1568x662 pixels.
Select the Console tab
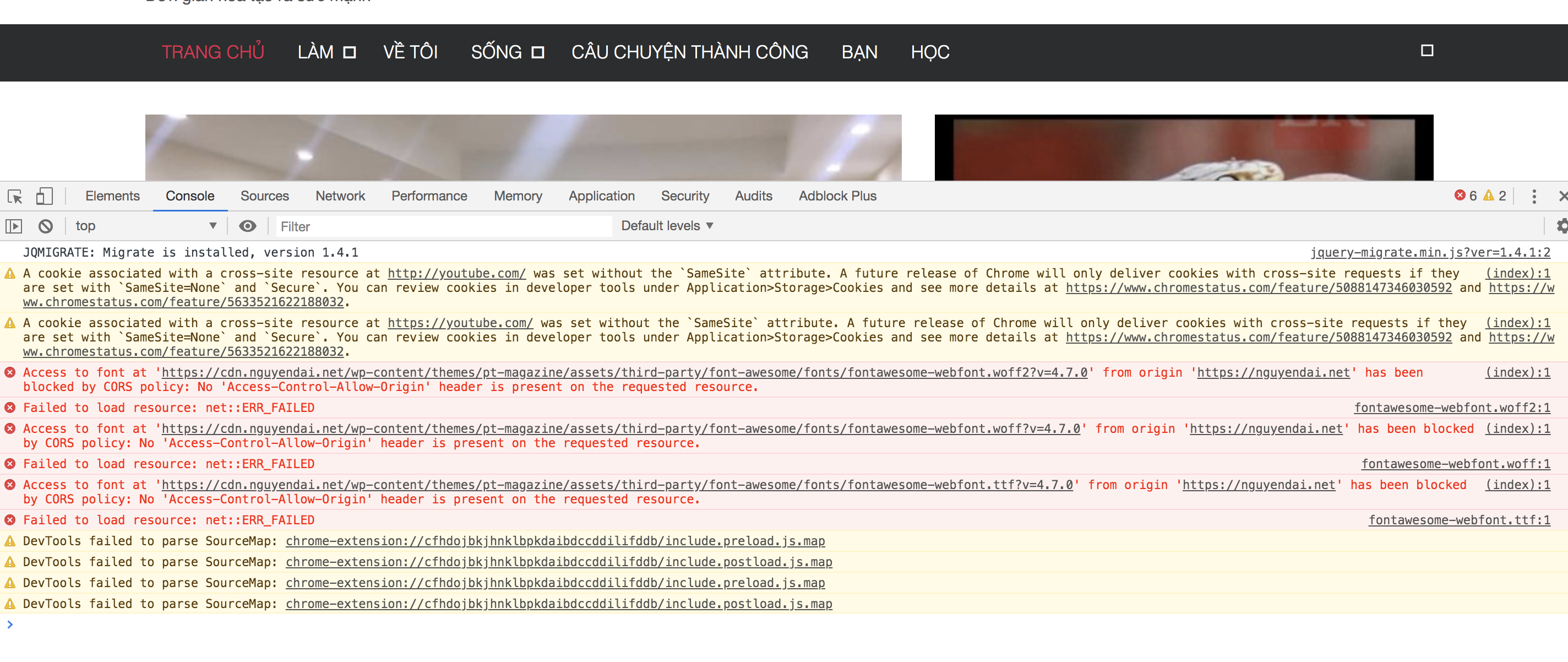pos(190,196)
